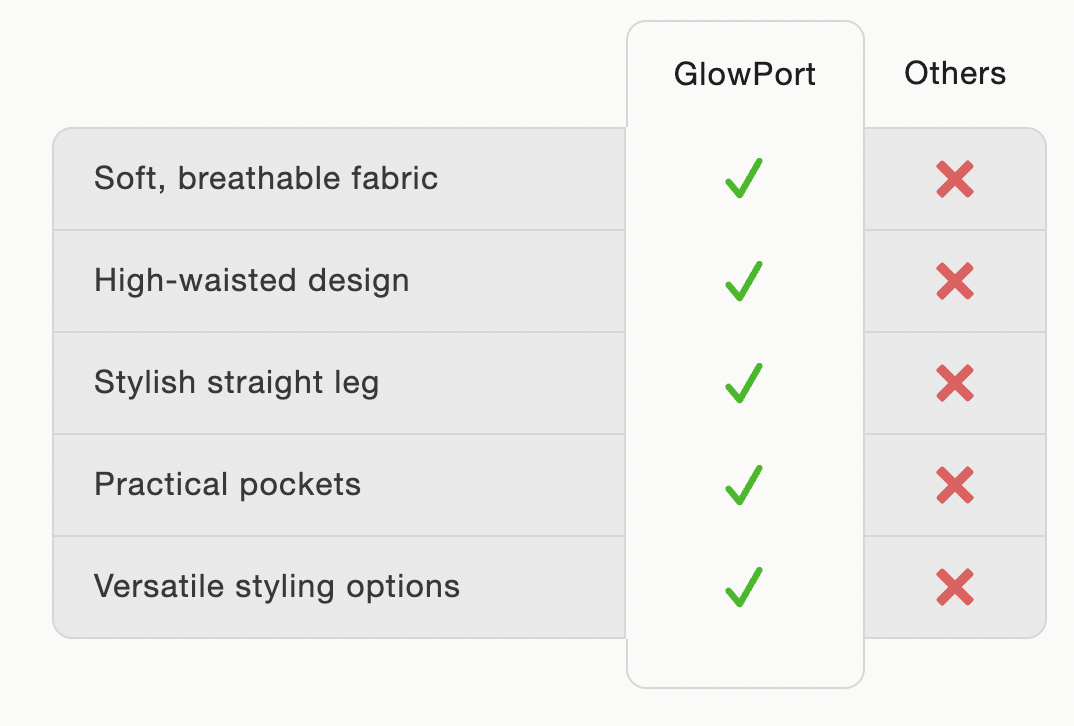This screenshot has width=1074, height=726.
Task: Click the Stylish straight leg feature text
Action: (x=237, y=383)
